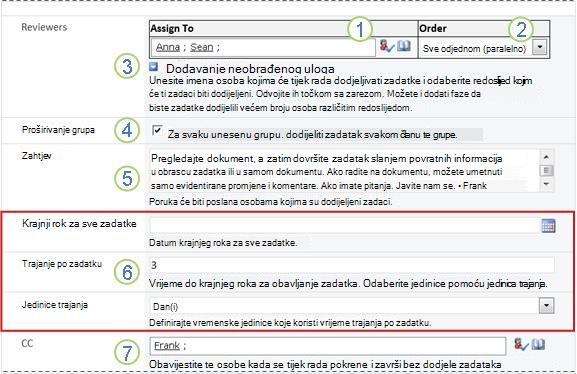Click inside the Assign To people field
This screenshot has height=374, width=577.
(x=263, y=47)
